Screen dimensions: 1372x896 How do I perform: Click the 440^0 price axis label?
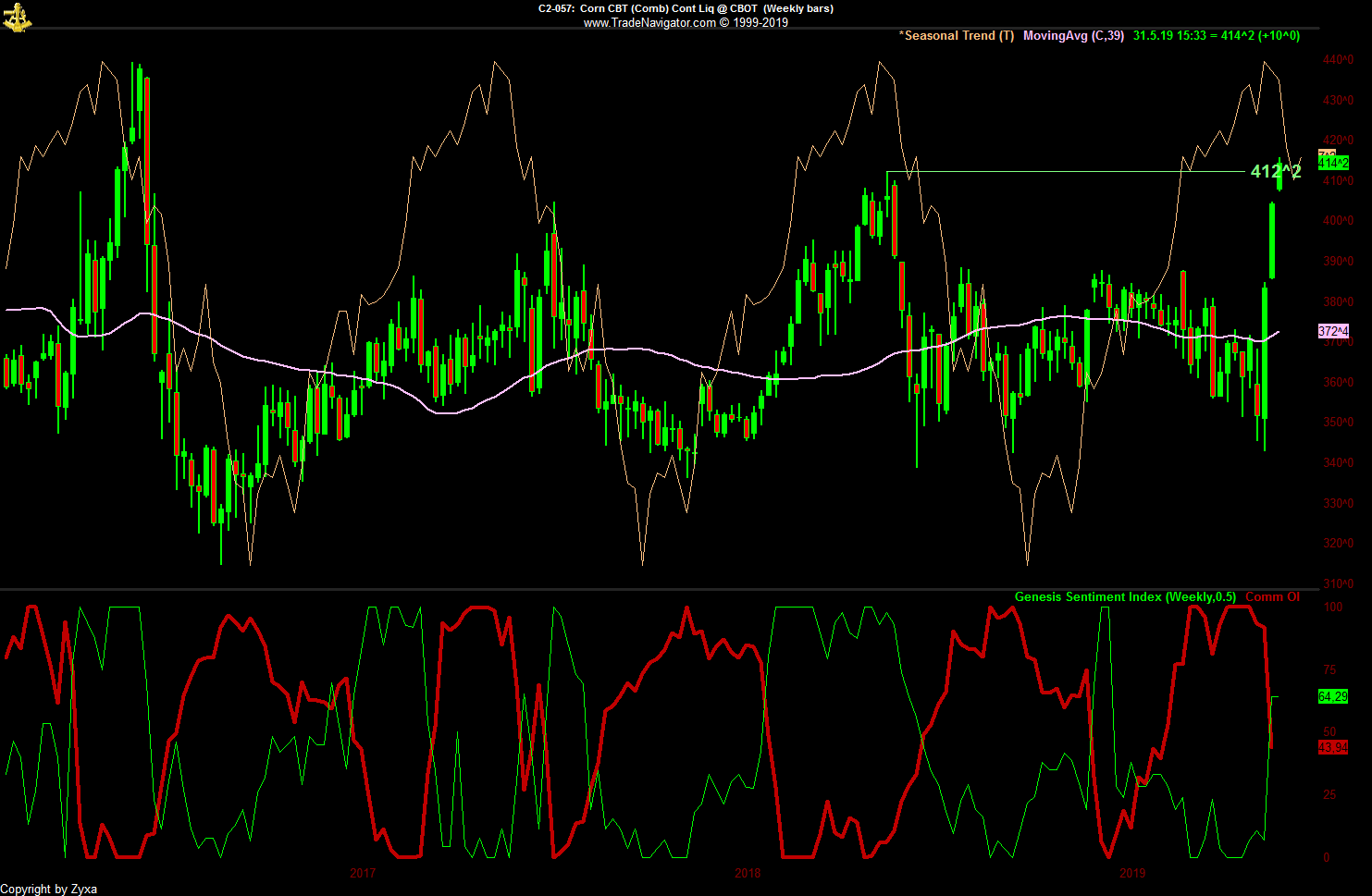pos(1338,60)
